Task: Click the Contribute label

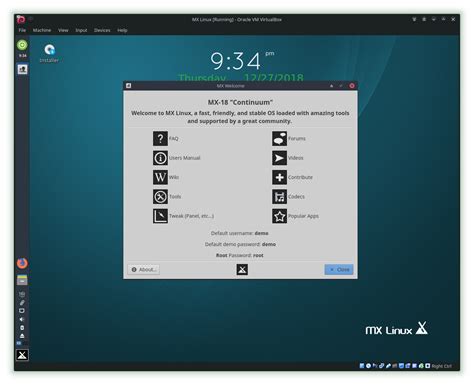Action: pos(300,177)
